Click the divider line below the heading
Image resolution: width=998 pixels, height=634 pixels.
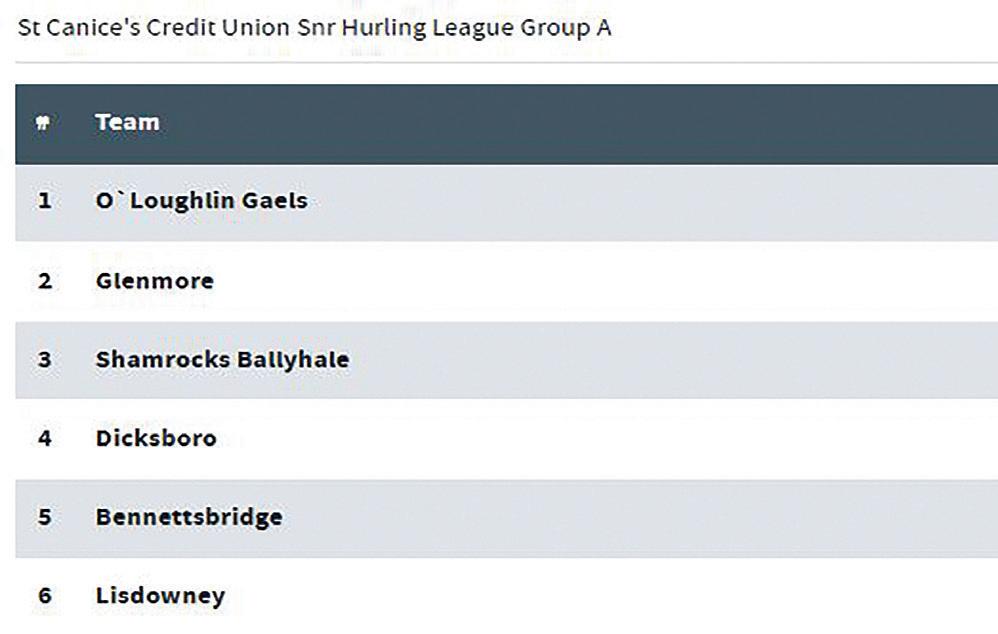[507, 62]
